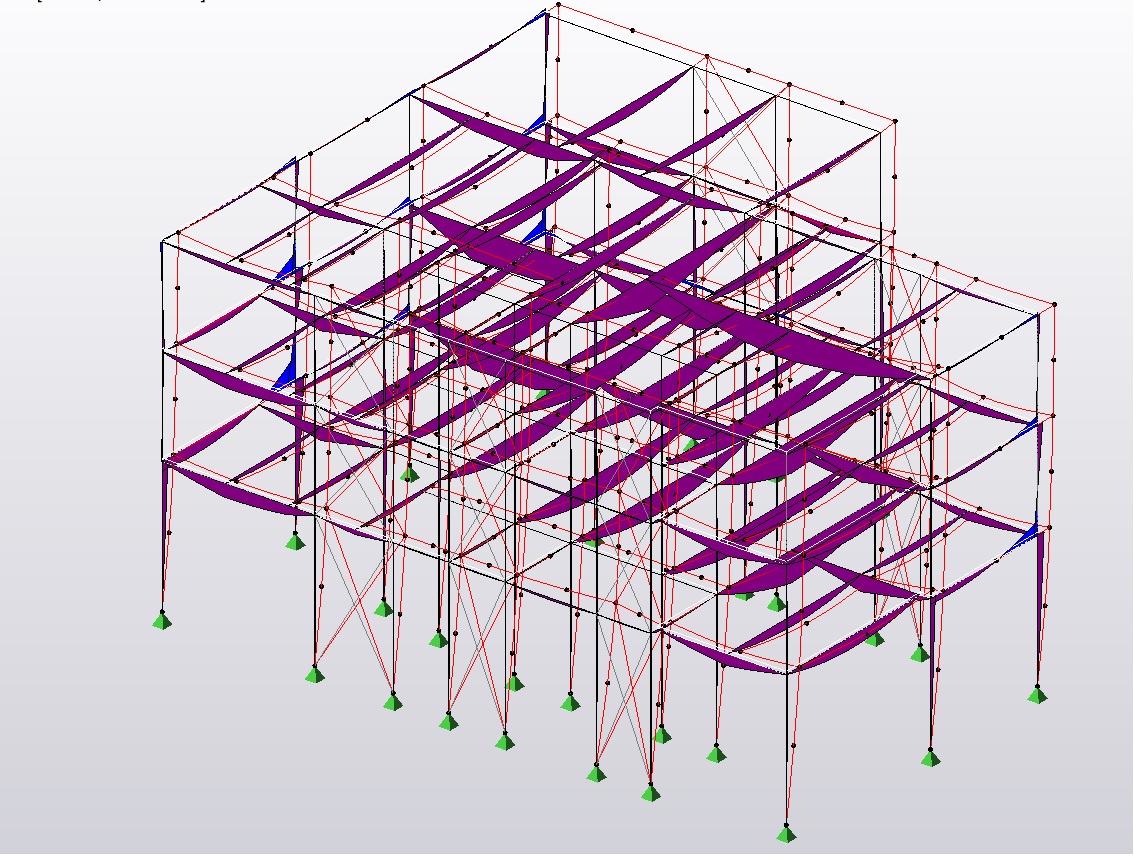Select the lowest green support at the front corner

click(x=786, y=834)
